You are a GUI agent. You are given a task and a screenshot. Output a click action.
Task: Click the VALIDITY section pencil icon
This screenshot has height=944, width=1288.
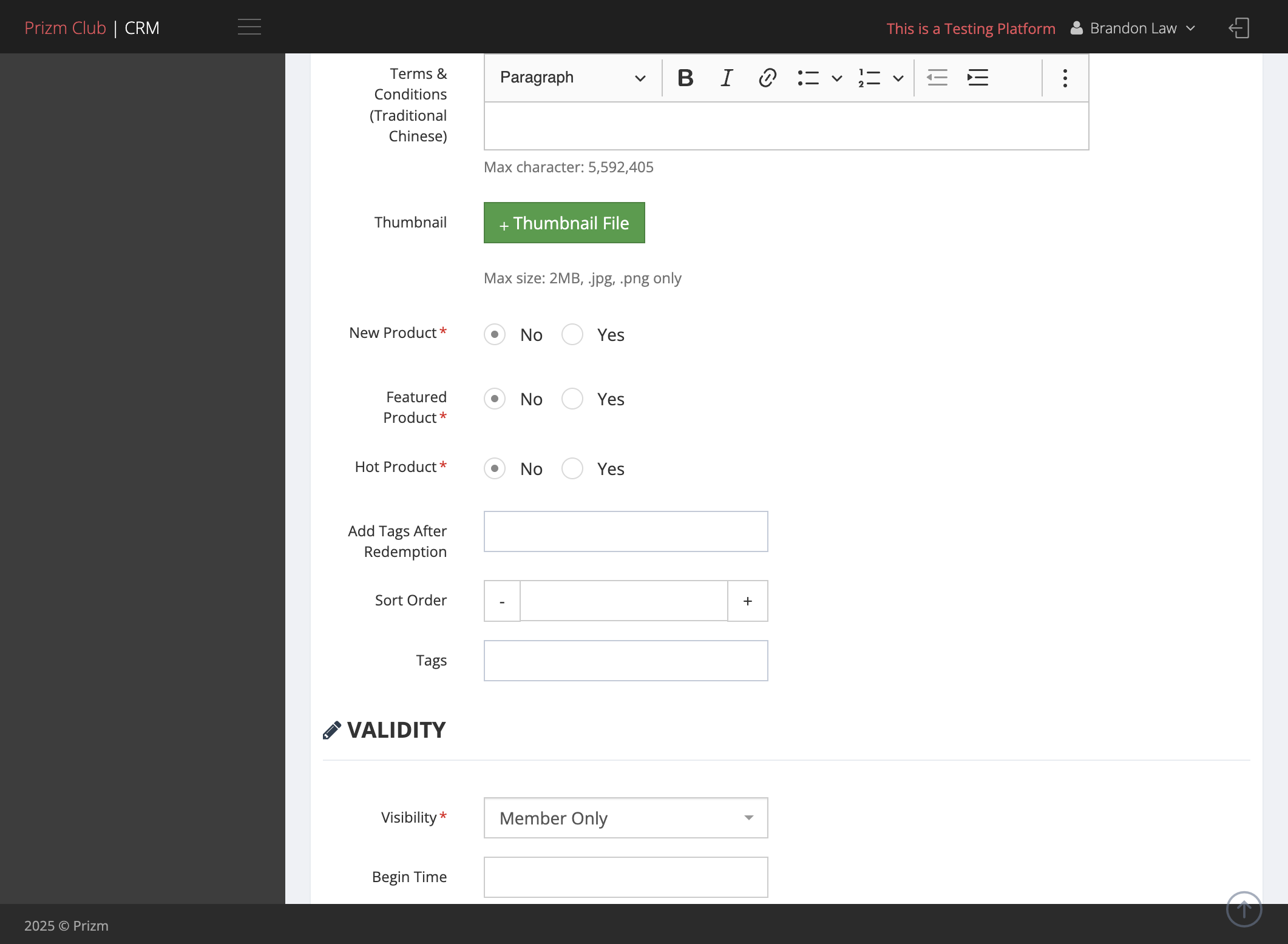click(x=331, y=730)
